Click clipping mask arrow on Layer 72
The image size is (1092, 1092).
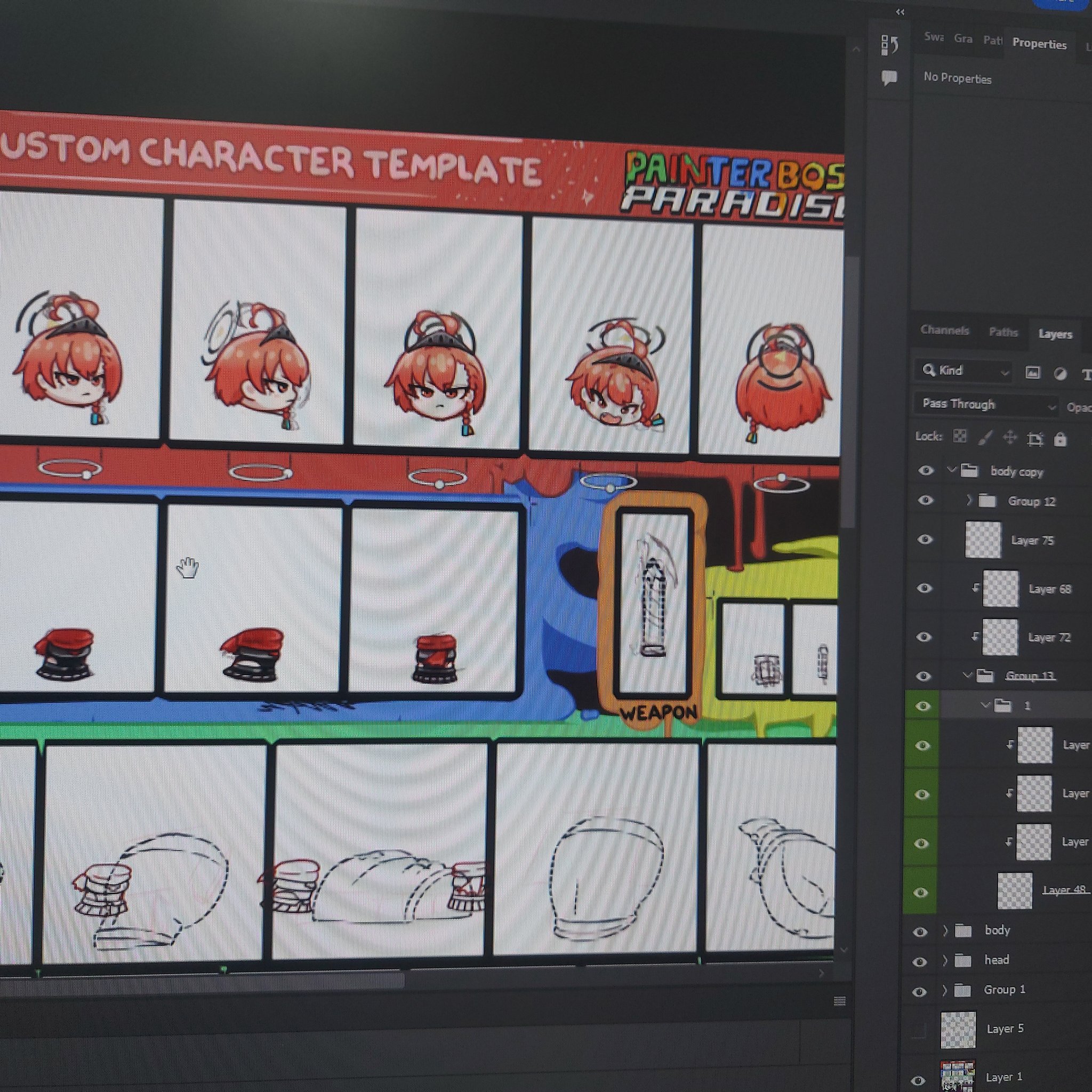click(975, 637)
